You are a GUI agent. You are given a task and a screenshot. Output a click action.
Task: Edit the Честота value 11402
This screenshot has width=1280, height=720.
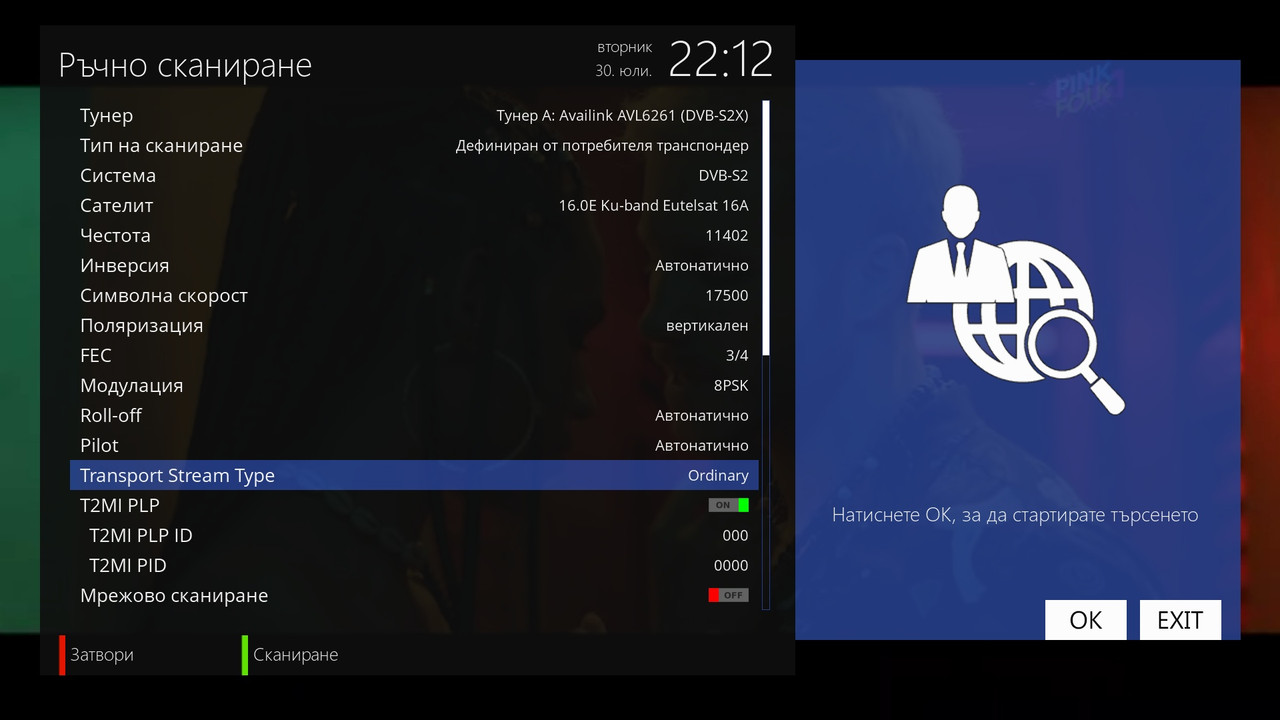pos(727,236)
